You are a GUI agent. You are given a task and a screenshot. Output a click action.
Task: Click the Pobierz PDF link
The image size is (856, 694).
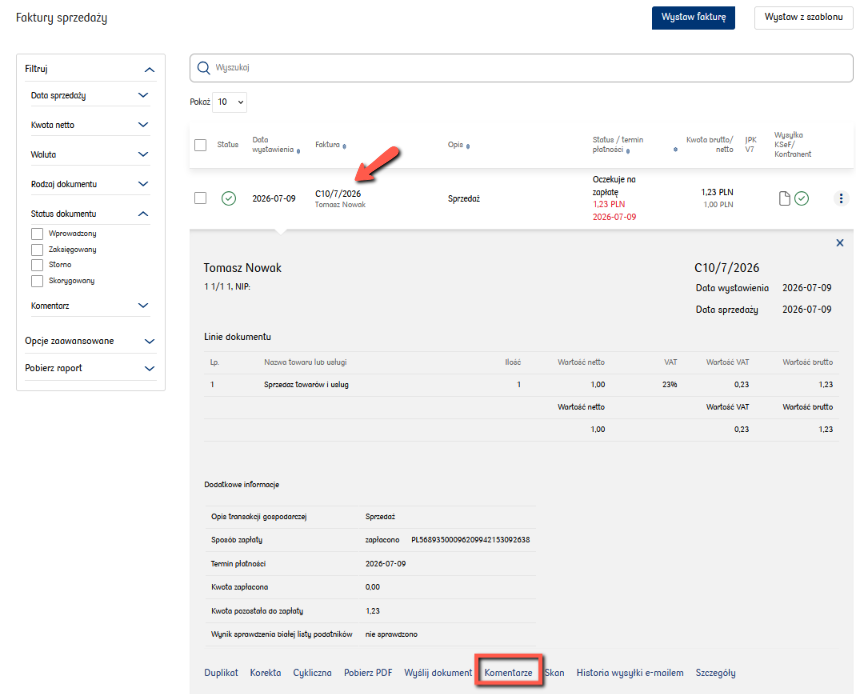pyautogui.click(x=368, y=673)
